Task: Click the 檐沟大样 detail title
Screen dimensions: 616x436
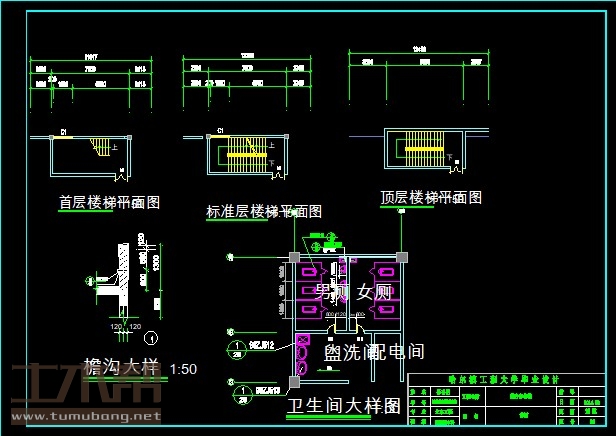Action: click(121, 367)
